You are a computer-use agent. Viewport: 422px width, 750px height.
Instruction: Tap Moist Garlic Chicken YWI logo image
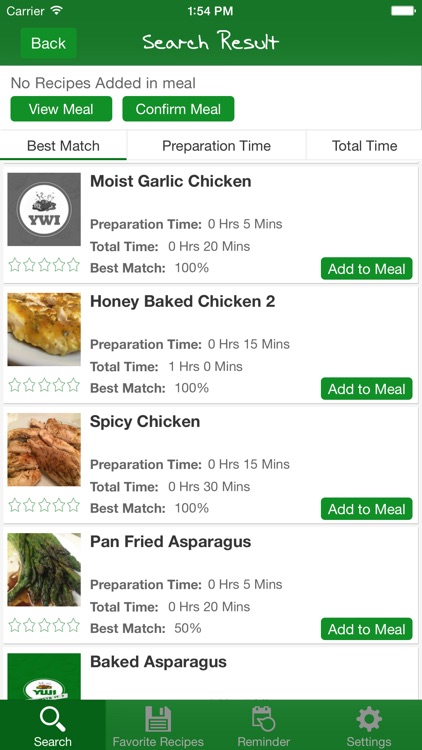click(x=44, y=210)
